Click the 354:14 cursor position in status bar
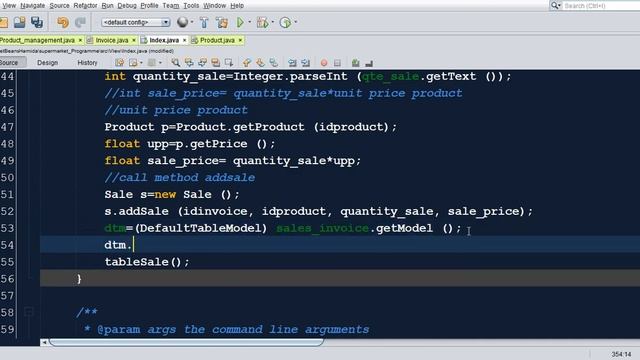Screen dimensions: 640x360 pyautogui.click(x=621, y=354)
